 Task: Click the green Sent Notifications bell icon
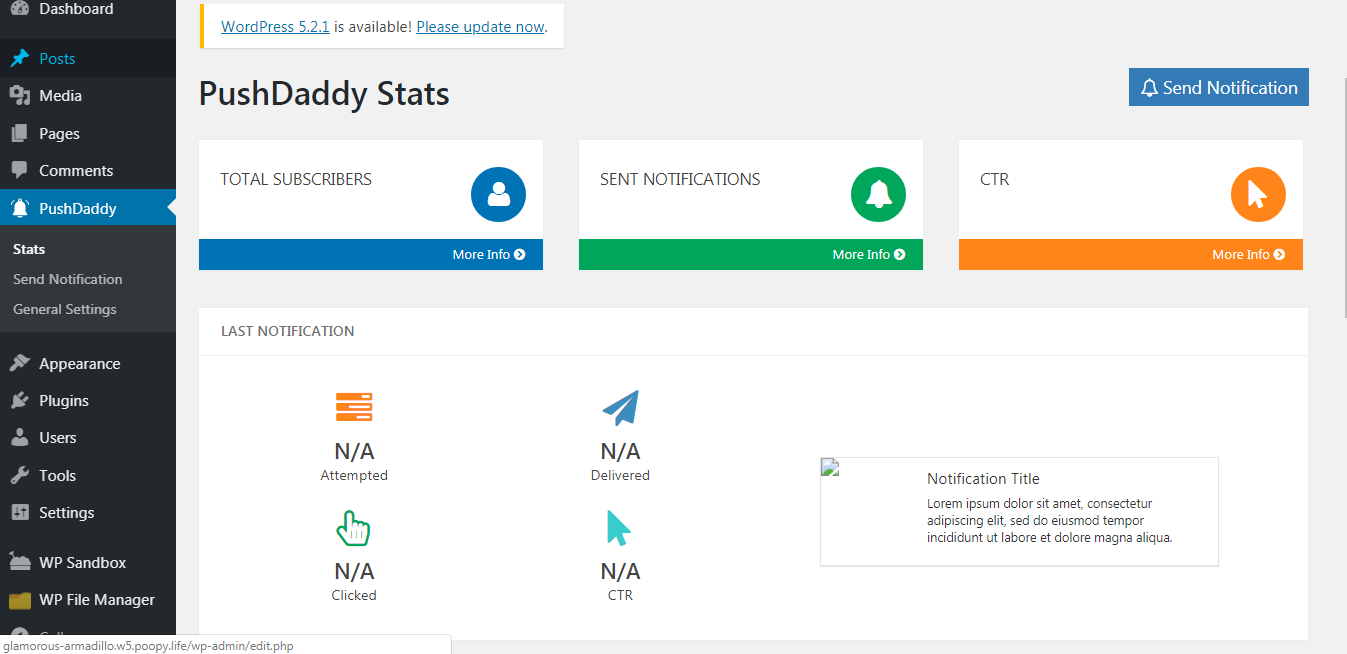click(x=878, y=194)
